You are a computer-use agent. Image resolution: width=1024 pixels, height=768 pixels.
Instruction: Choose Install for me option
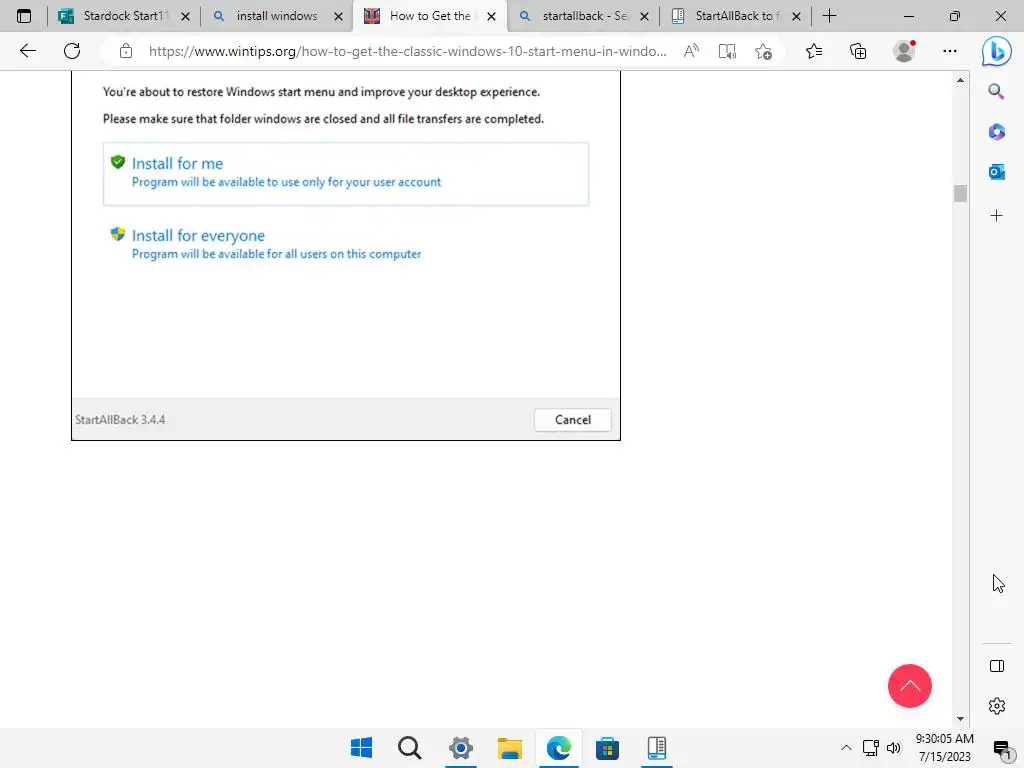[345, 173]
